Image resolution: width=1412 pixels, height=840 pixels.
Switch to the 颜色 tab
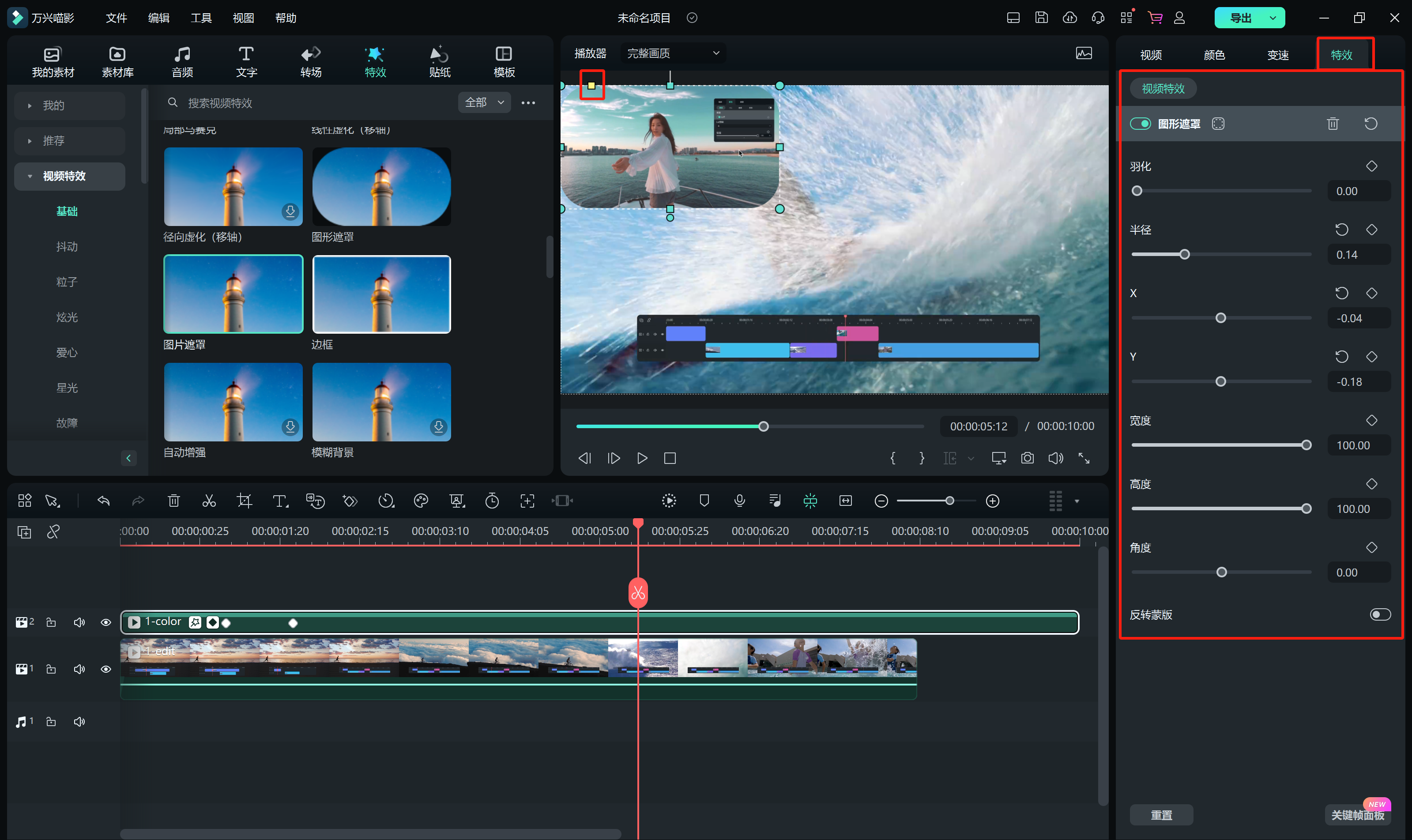pos(1214,55)
